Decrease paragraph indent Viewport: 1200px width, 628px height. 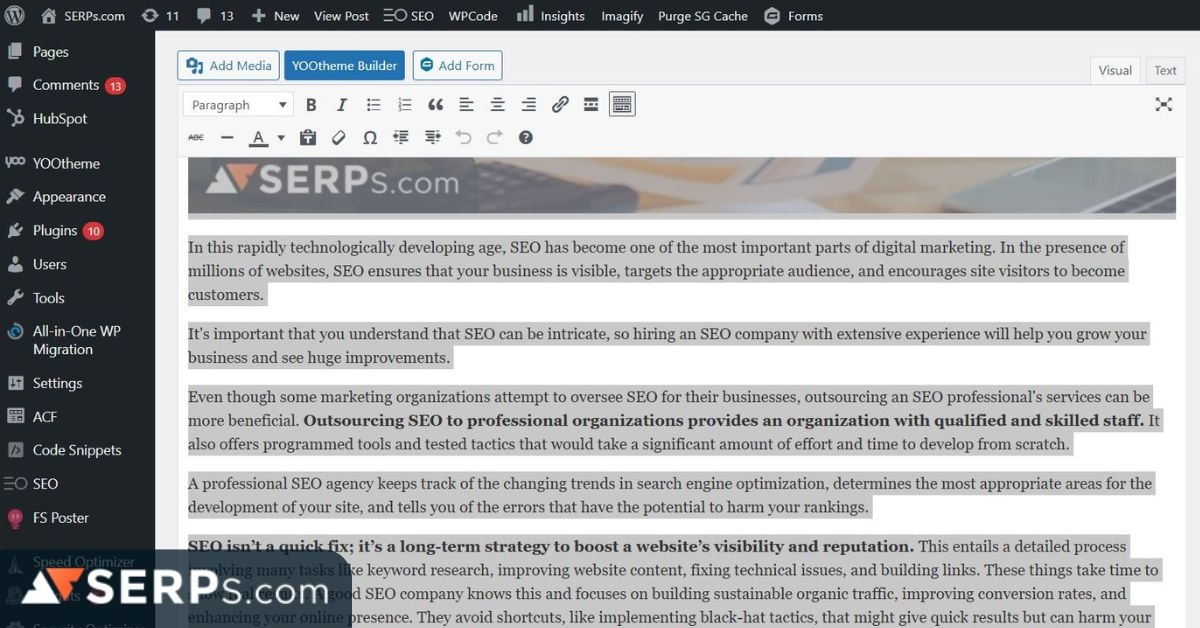click(x=401, y=137)
